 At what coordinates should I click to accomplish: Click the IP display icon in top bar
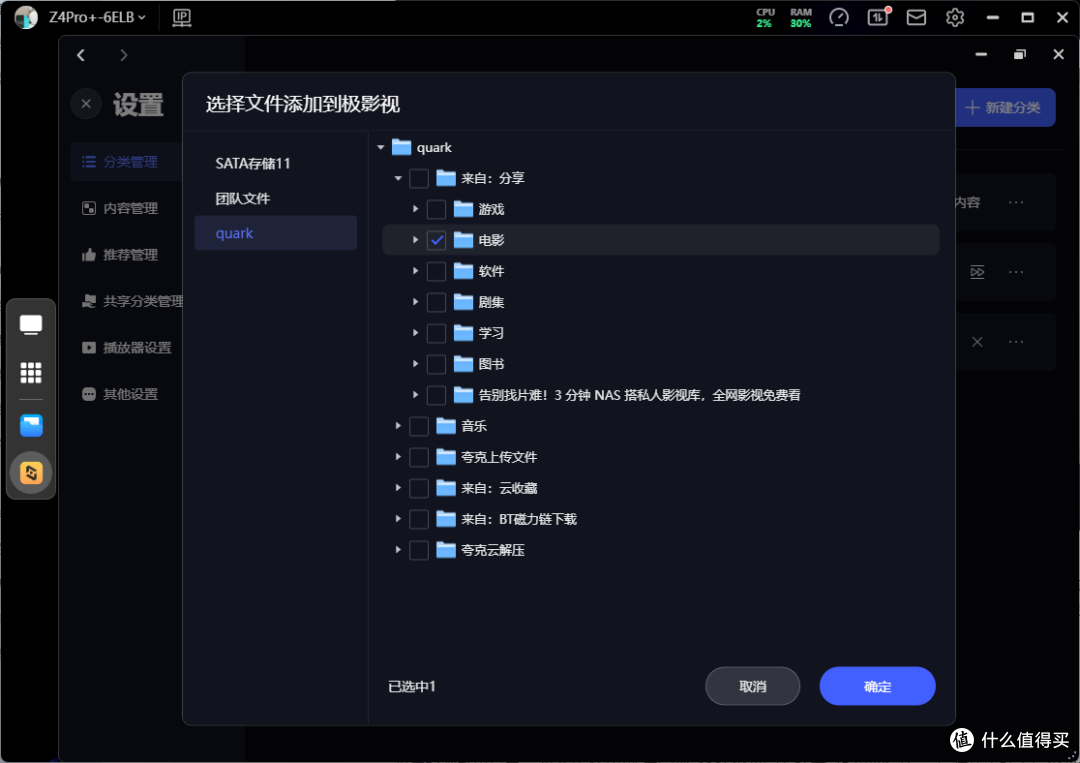[182, 17]
